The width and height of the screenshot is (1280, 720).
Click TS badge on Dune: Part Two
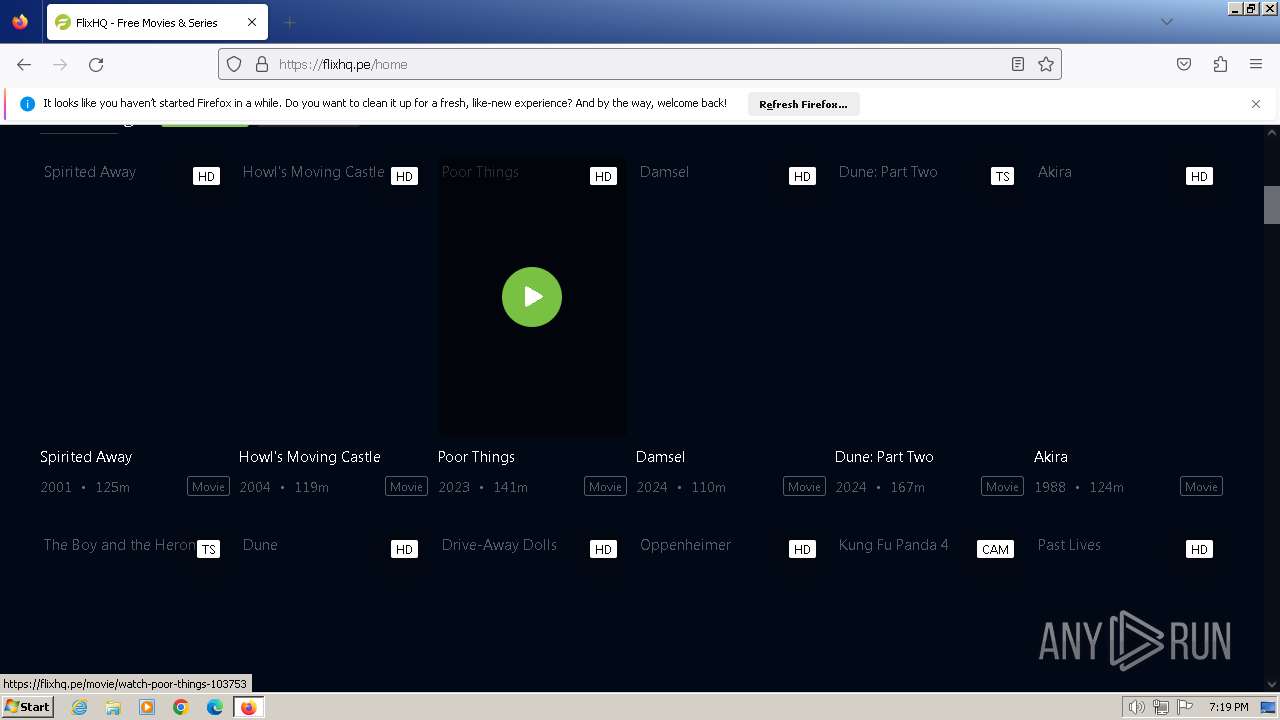coord(1002,176)
